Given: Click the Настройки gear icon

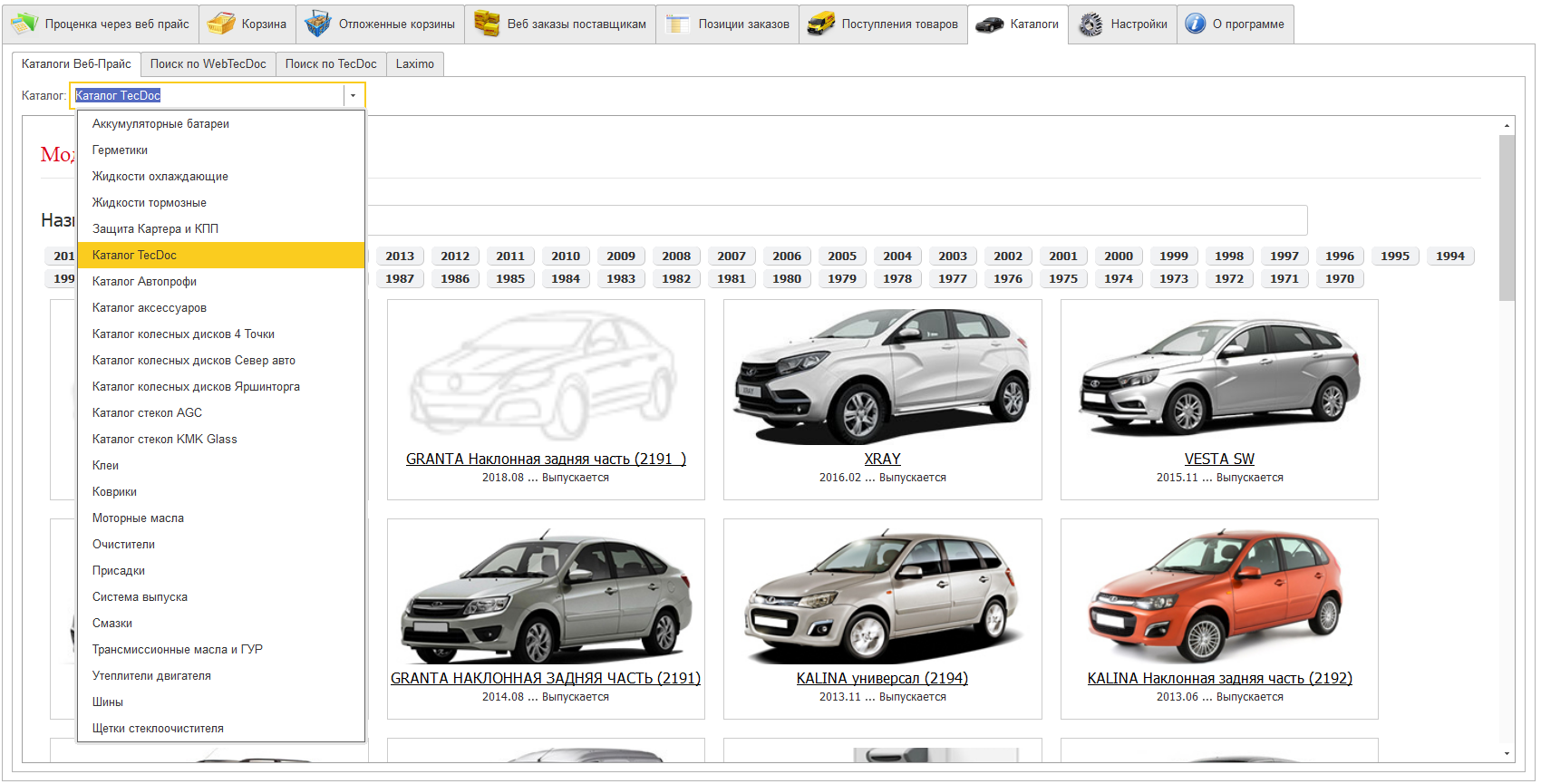Looking at the screenshot, I should 1090,24.
